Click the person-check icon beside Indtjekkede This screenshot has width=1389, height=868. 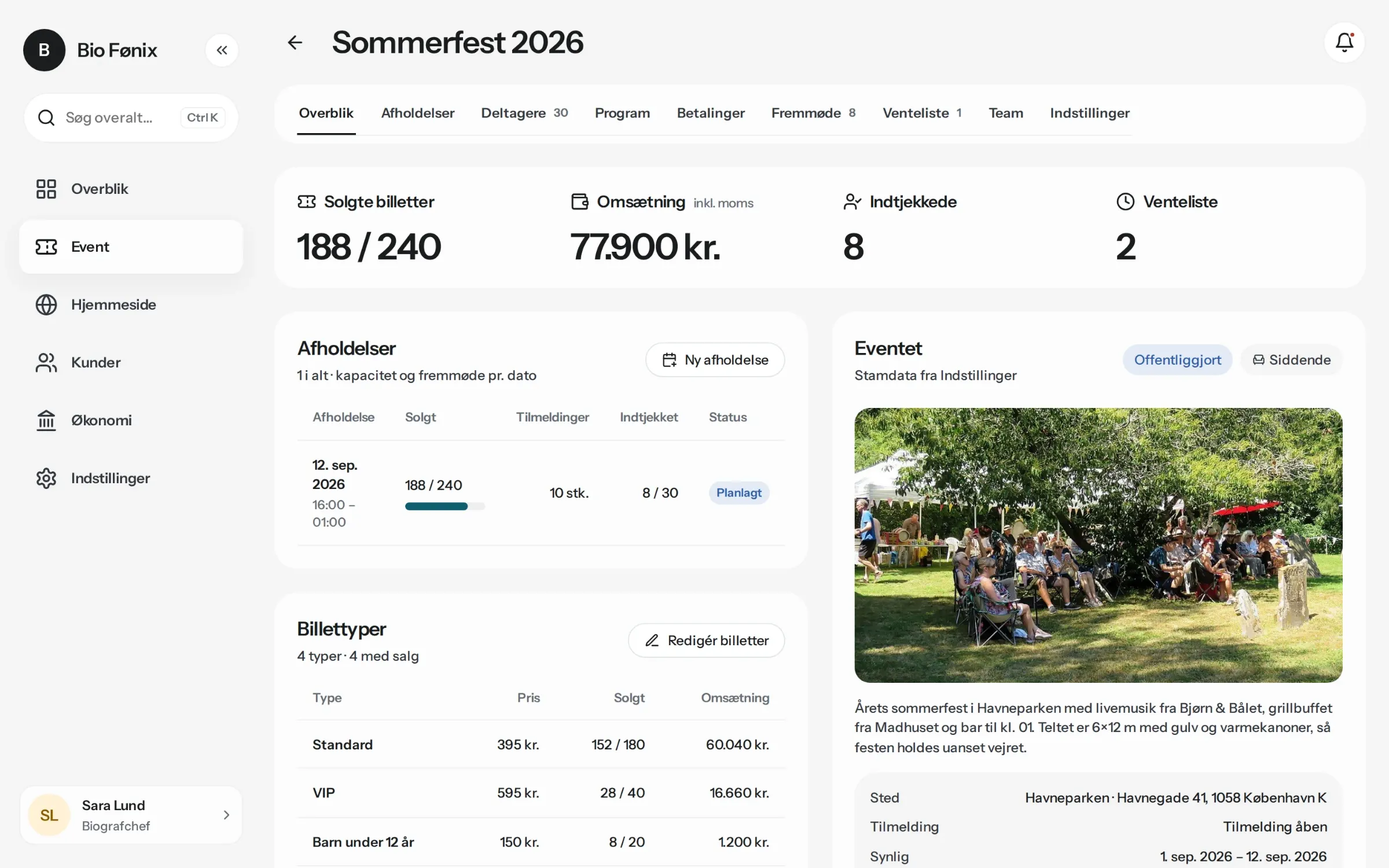[852, 201]
